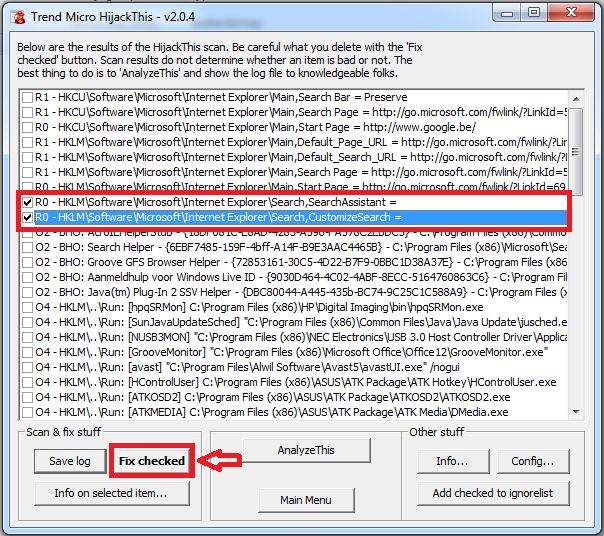The image size is (604, 536).
Task: Check the avast Run entry
Action: [27, 368]
